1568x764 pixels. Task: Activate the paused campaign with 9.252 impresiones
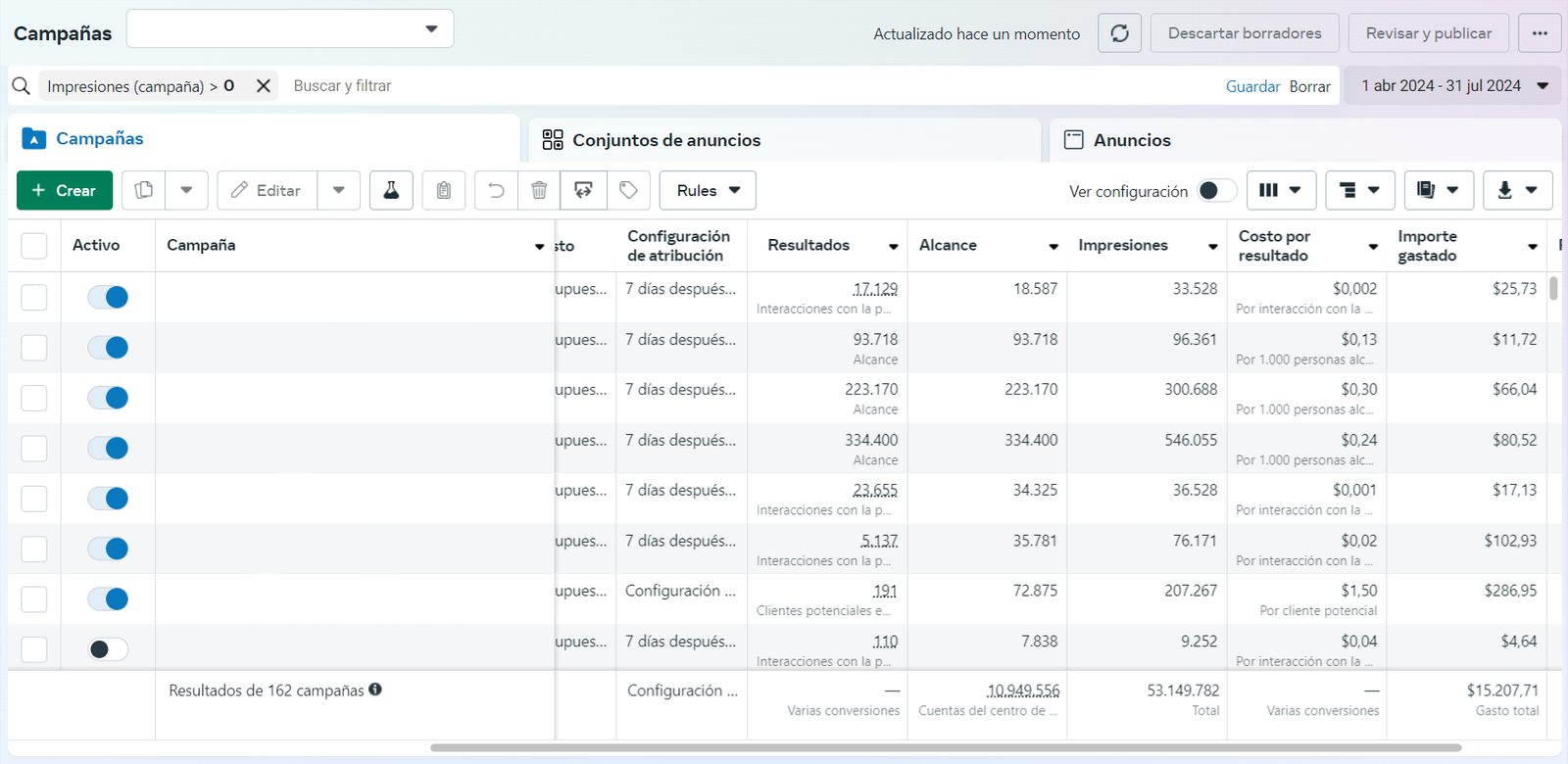[x=108, y=648]
